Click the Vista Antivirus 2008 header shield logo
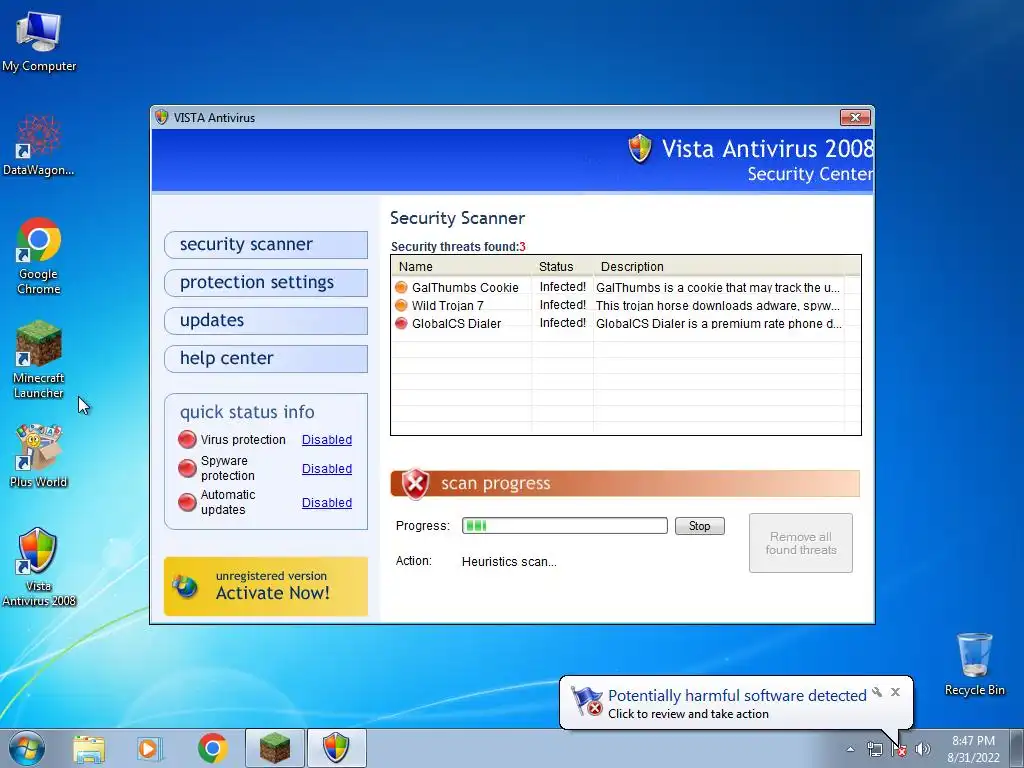 click(639, 148)
